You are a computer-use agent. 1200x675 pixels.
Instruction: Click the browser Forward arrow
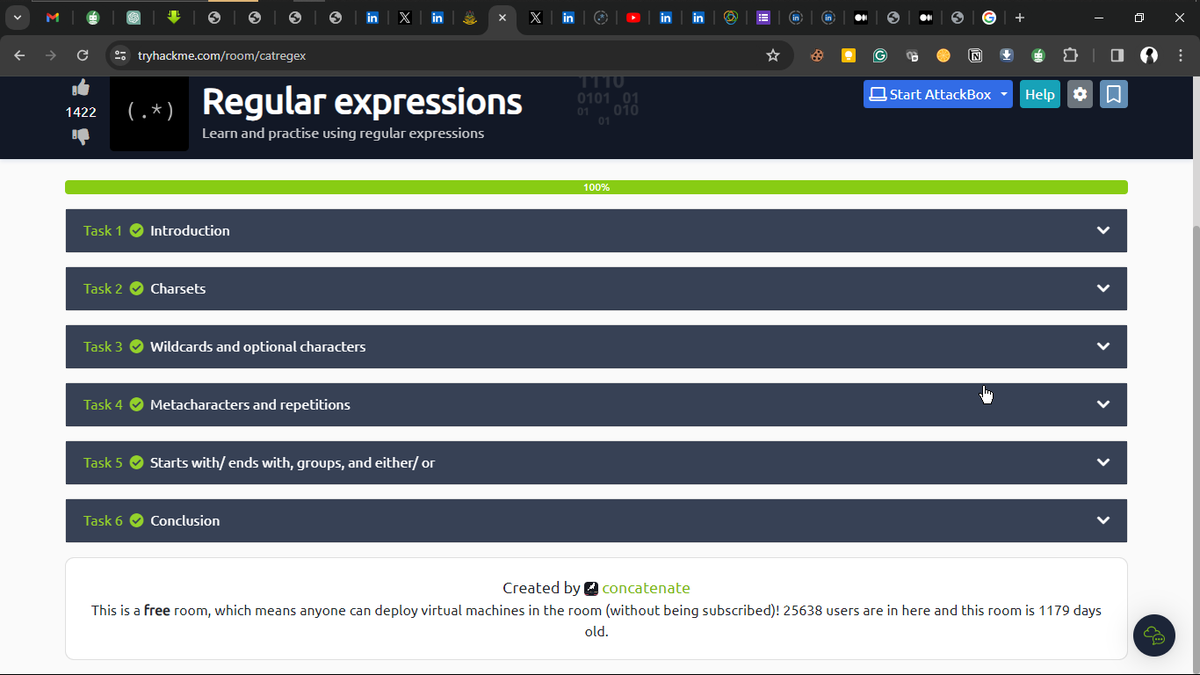tap(51, 56)
